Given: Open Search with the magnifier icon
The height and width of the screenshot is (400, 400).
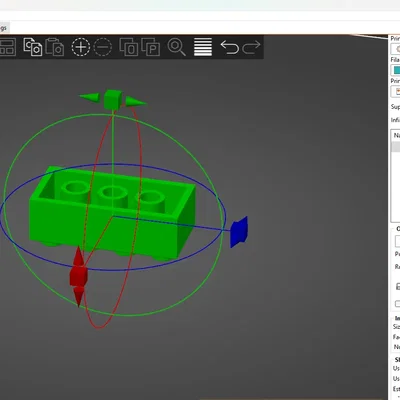Looking at the screenshot, I should point(176,47).
